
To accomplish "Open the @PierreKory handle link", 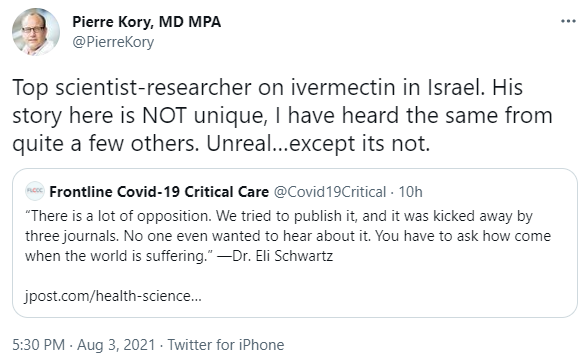I will [x=113, y=42].
